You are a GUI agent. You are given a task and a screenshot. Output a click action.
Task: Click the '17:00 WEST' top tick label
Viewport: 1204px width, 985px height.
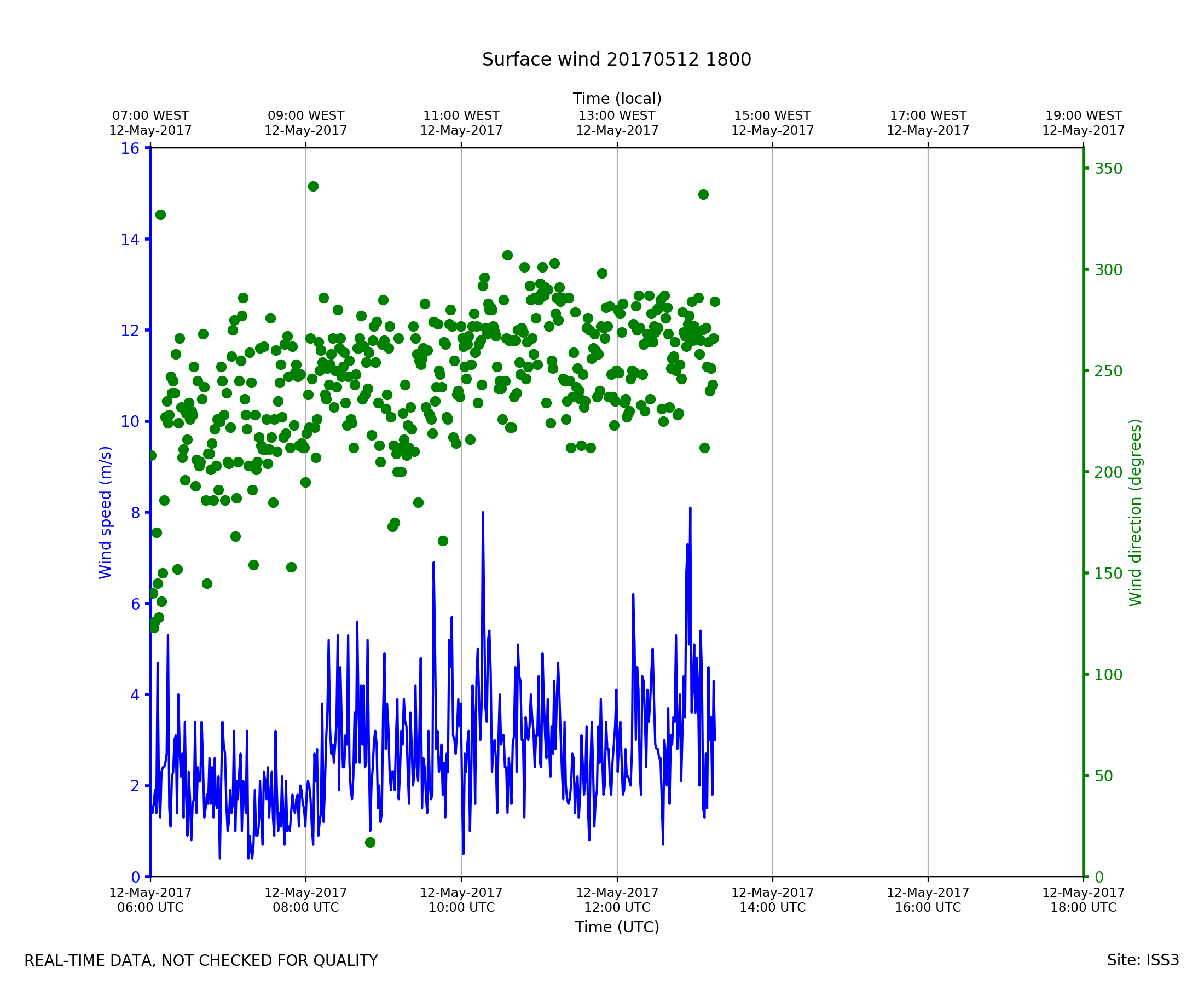tap(928, 116)
